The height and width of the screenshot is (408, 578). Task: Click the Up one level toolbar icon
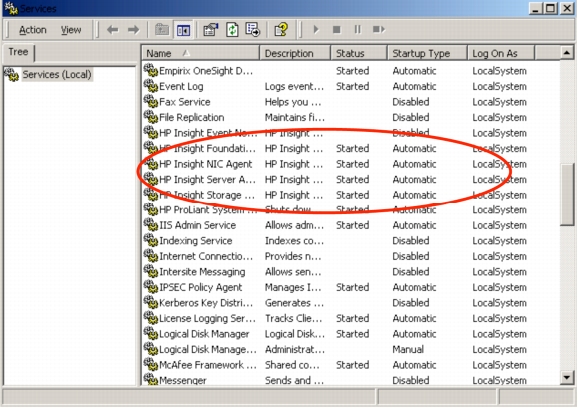click(161, 29)
